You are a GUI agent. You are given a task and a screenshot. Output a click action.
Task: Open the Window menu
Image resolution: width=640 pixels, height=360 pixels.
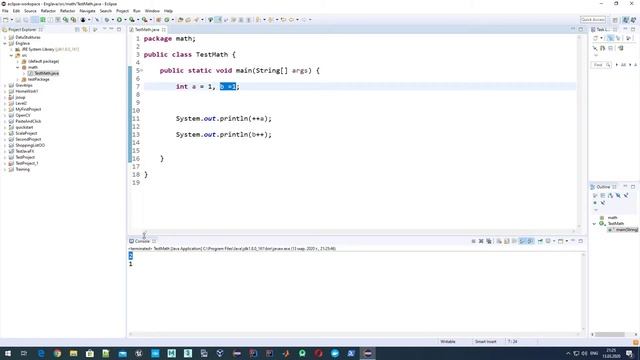click(152, 11)
